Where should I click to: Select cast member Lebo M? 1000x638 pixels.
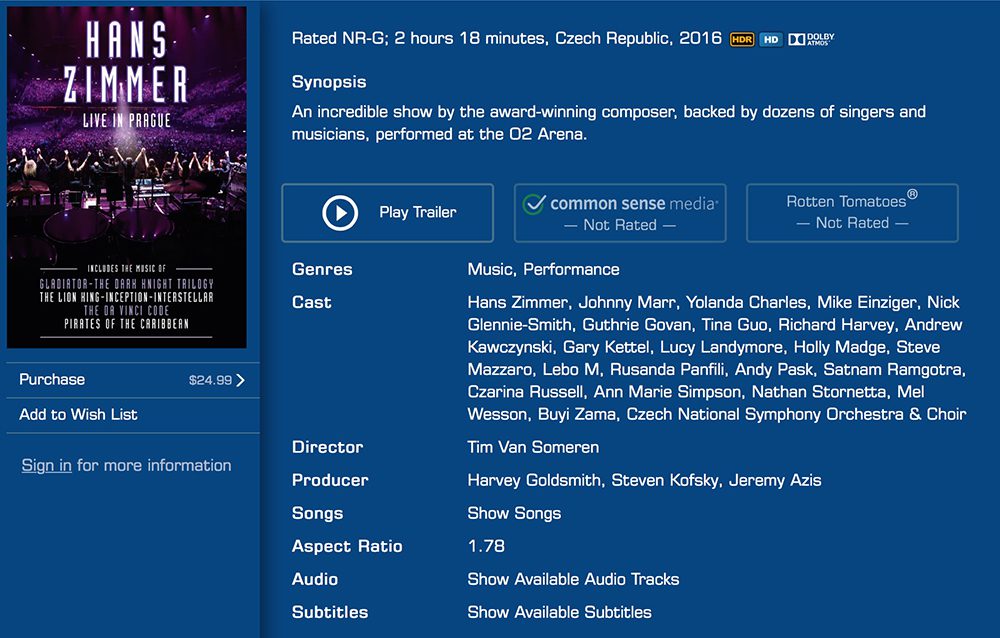[x=571, y=369]
